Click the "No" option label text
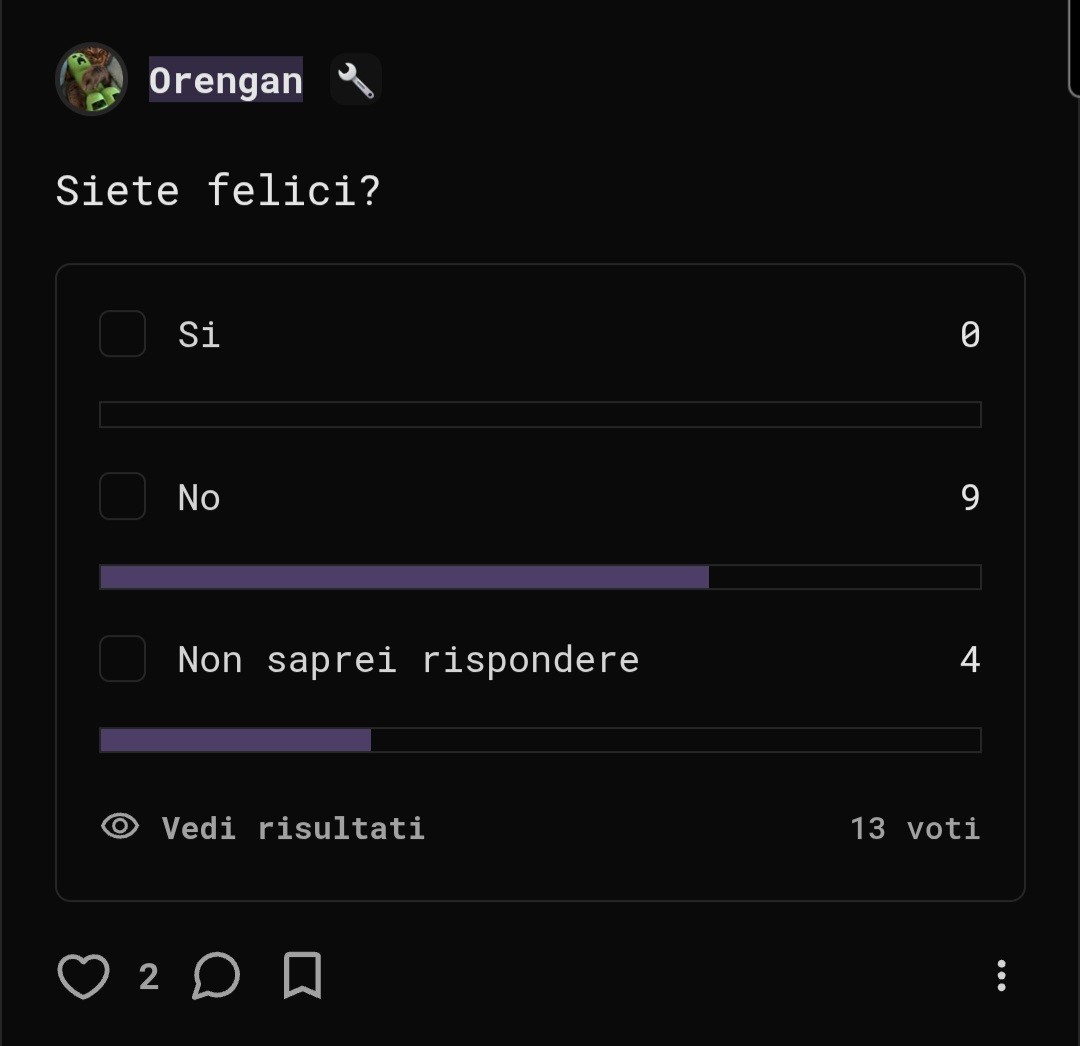This screenshot has height=1046, width=1080. click(x=199, y=497)
